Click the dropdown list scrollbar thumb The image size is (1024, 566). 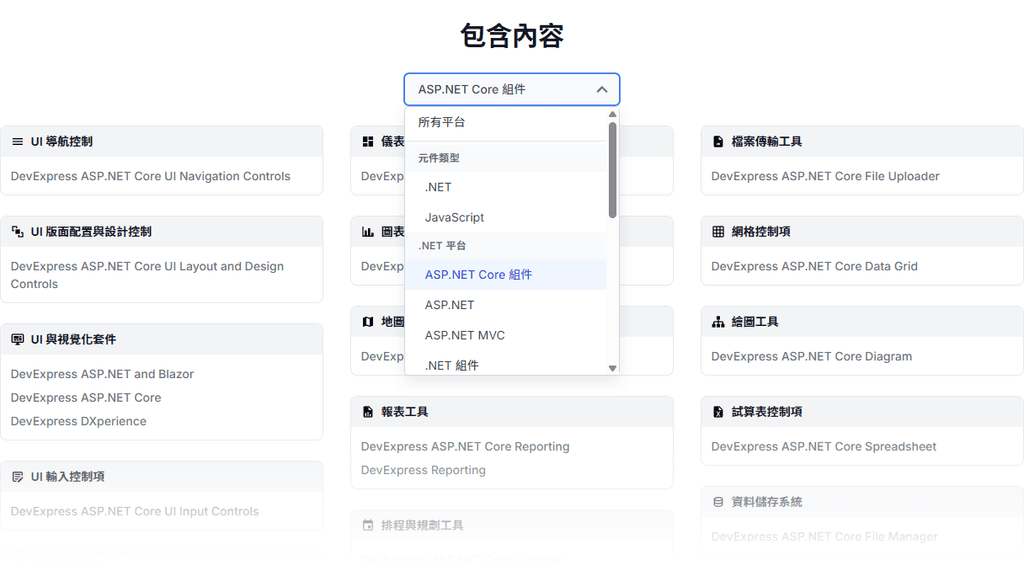coord(612,170)
